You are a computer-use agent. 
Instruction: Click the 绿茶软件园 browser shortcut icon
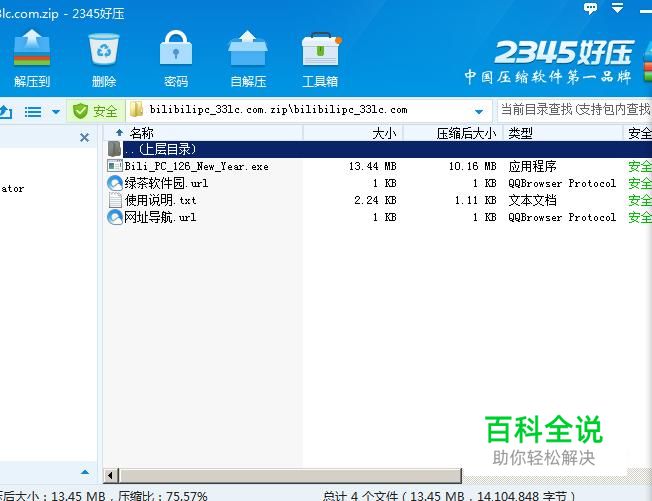click(115, 183)
